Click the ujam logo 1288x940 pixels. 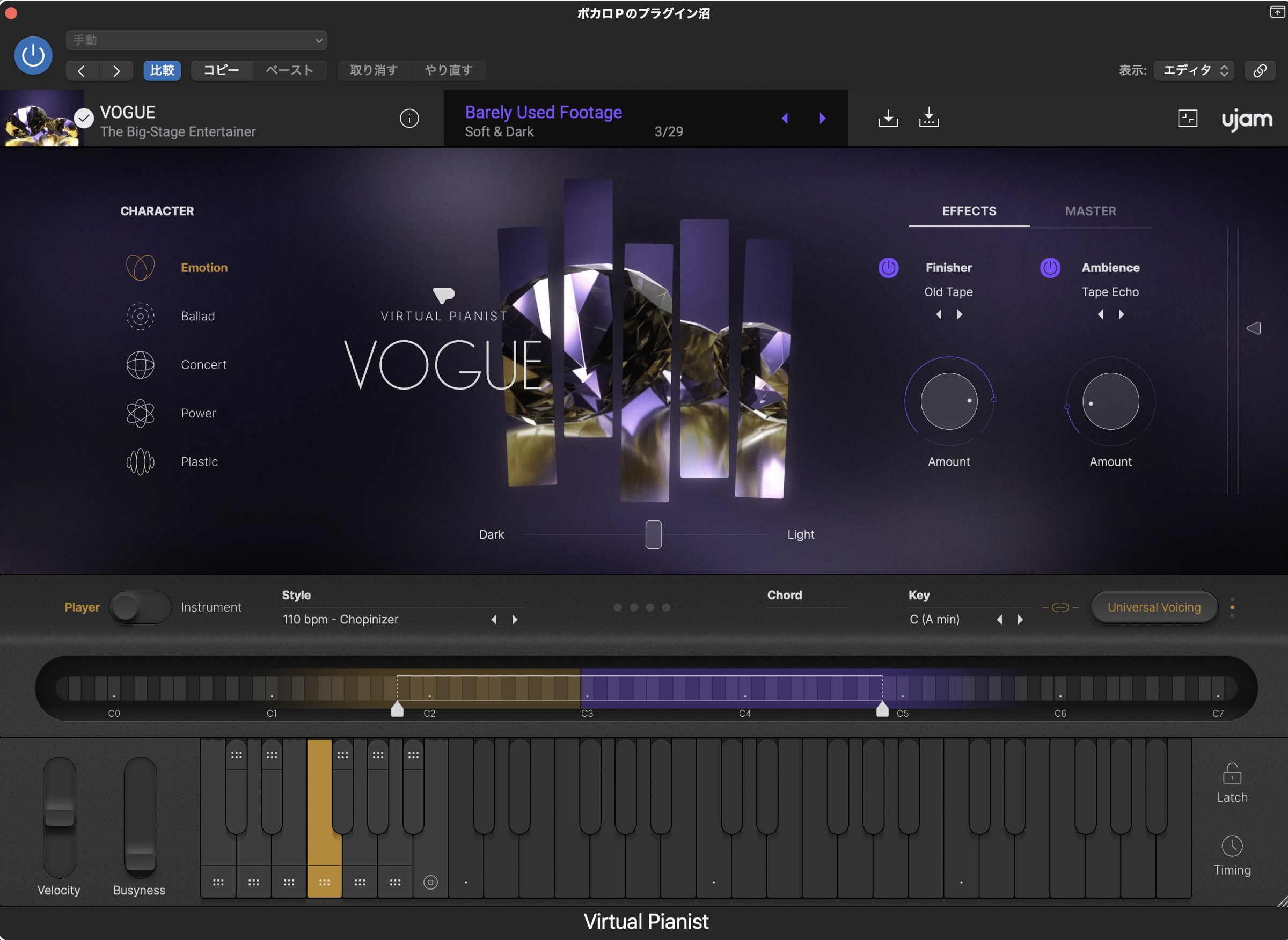[1247, 120]
